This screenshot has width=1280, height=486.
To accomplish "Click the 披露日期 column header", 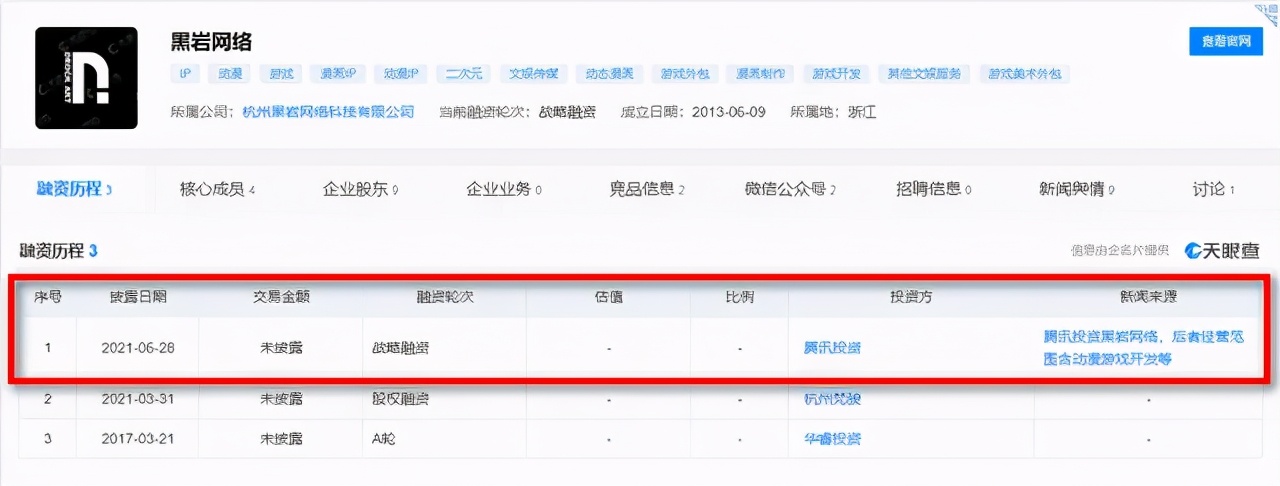I will point(138,297).
